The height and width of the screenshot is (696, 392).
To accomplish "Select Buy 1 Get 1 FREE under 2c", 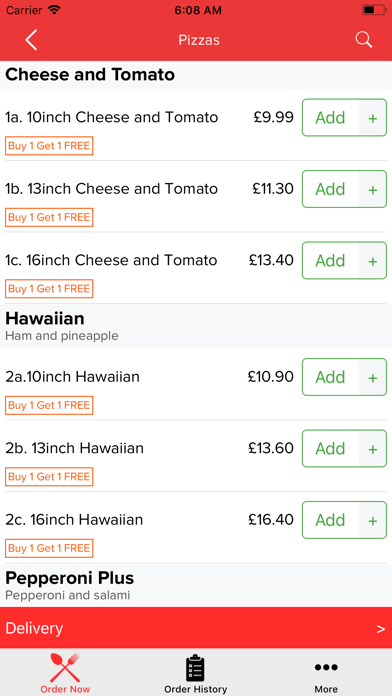I will coord(49,548).
